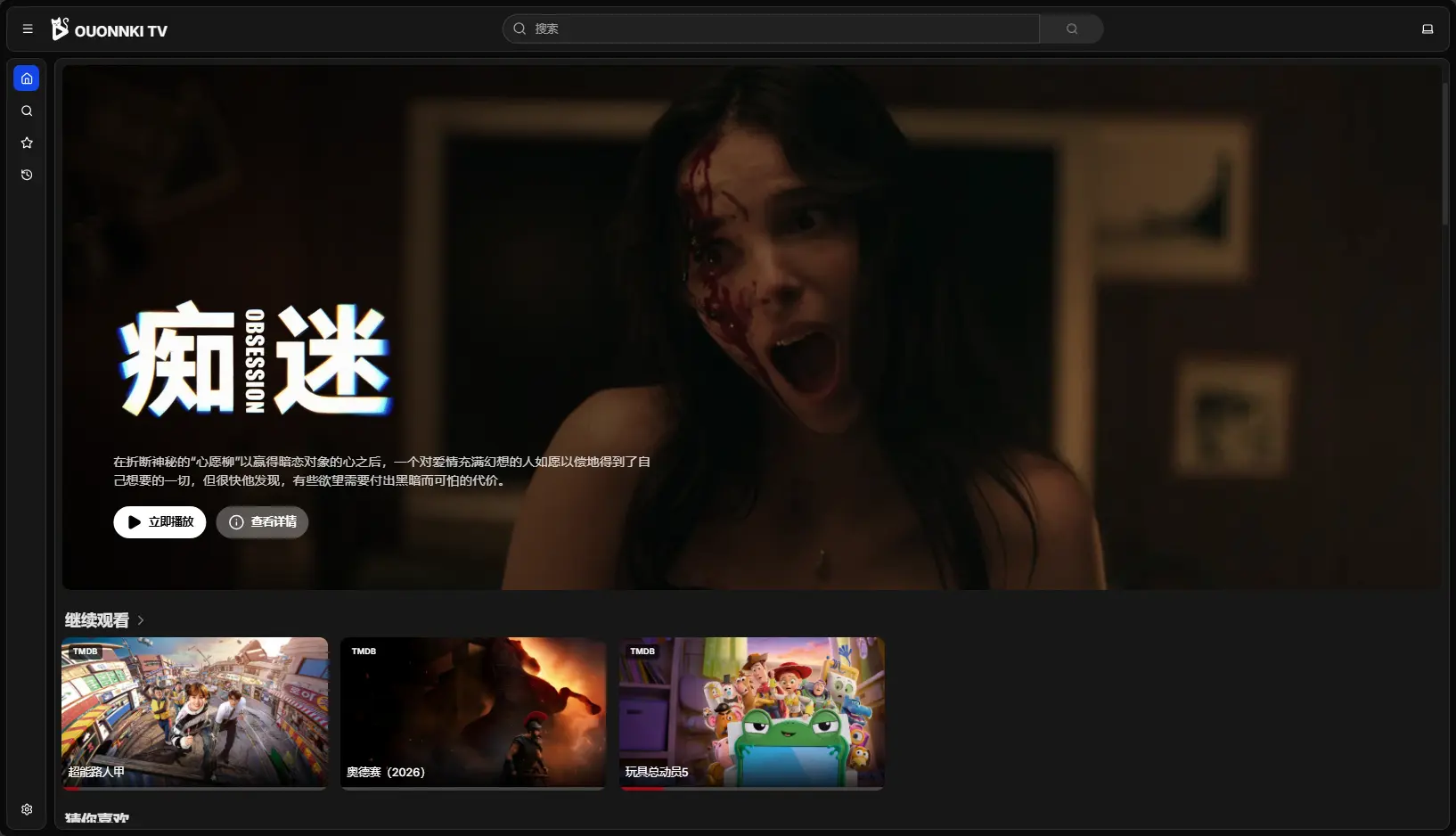1456x836 pixels.
Task: Click the progress bar under 超能路人甲
Action: 194,789
